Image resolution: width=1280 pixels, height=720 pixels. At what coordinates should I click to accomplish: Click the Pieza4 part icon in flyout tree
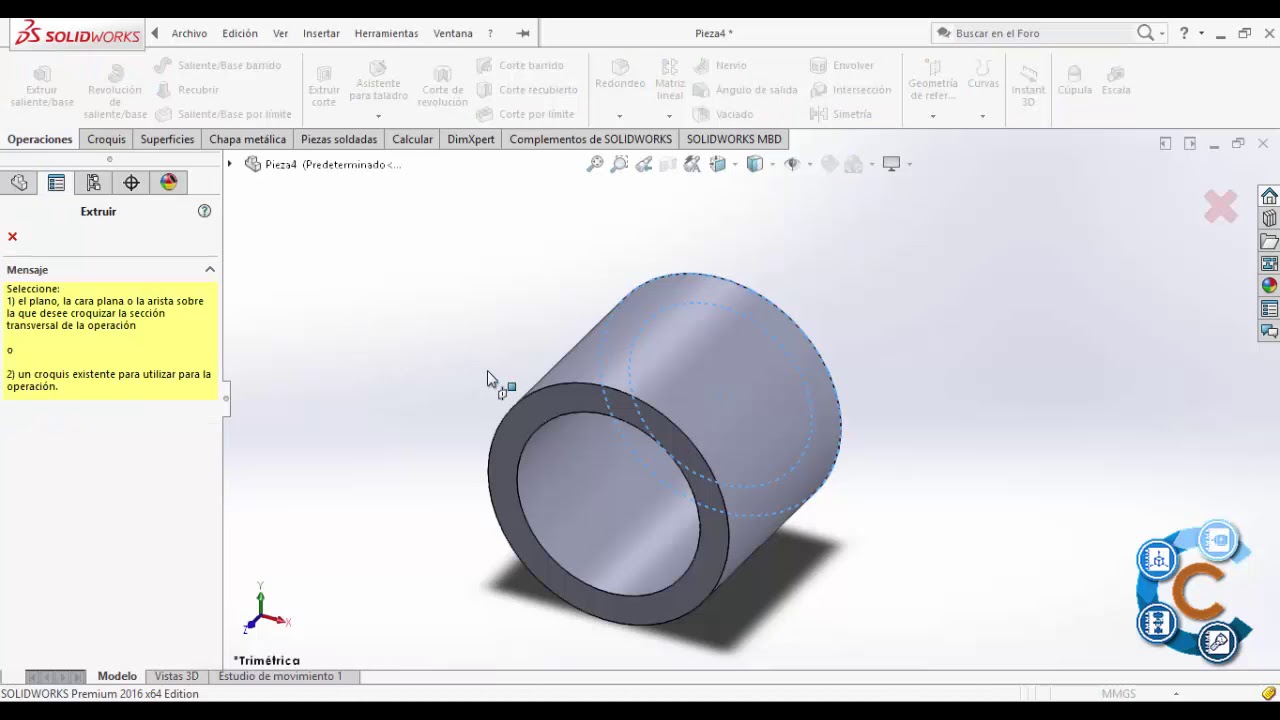click(x=253, y=164)
